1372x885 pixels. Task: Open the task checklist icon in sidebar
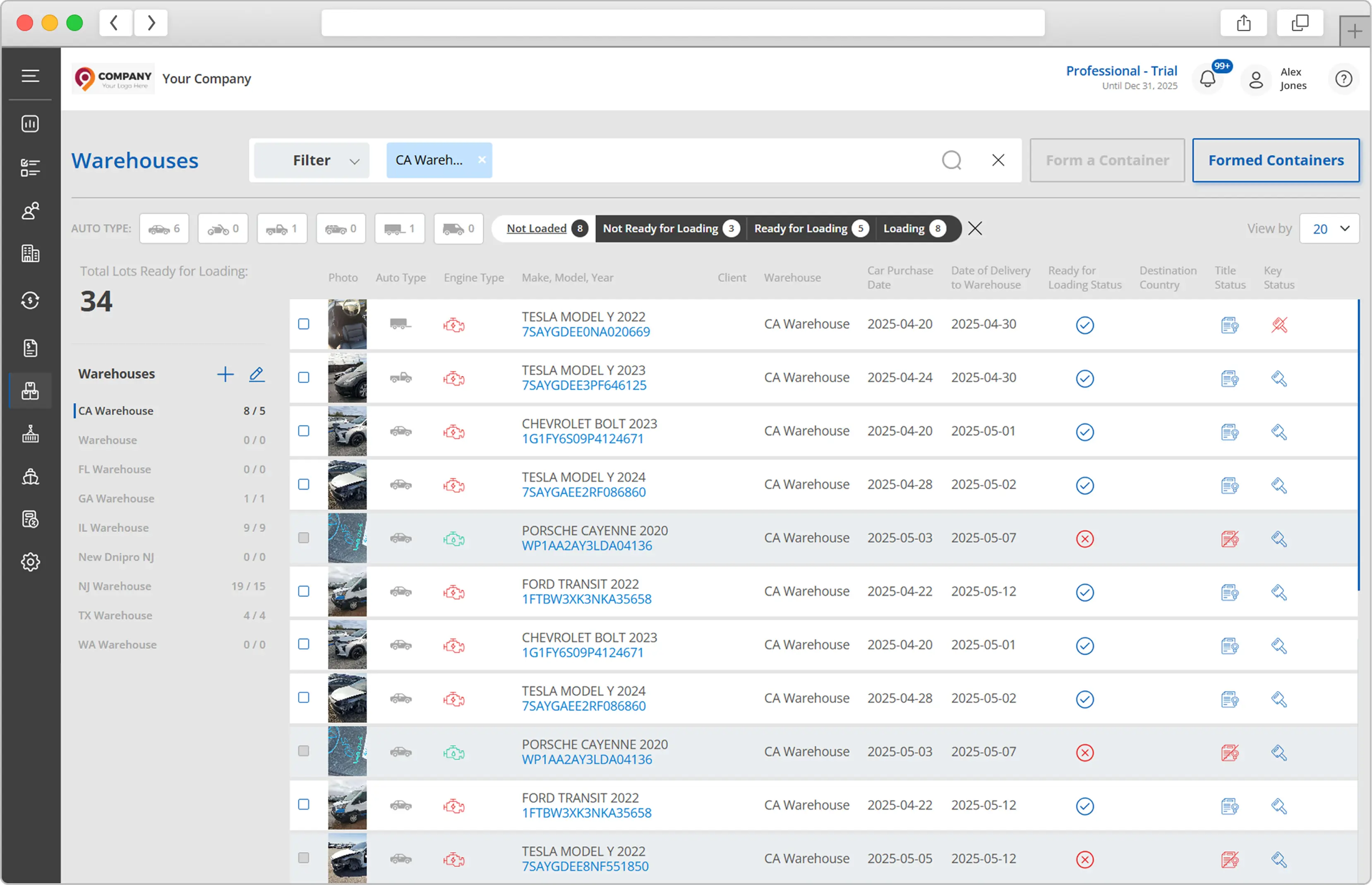(x=31, y=167)
